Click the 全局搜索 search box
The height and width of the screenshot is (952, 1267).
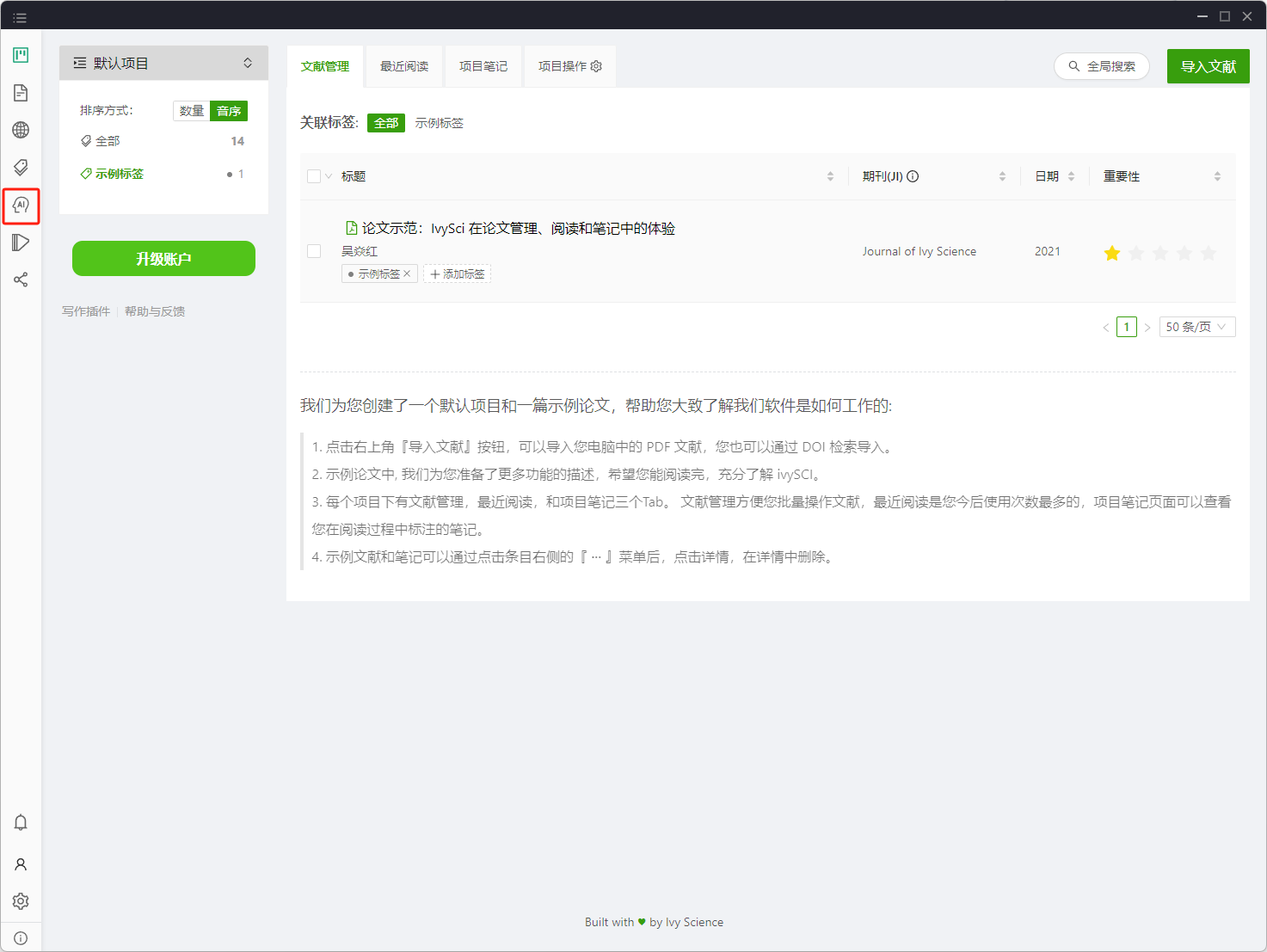(x=1102, y=66)
